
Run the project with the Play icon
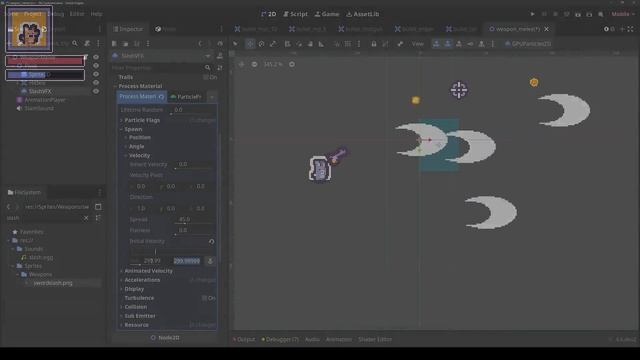coord(532,14)
